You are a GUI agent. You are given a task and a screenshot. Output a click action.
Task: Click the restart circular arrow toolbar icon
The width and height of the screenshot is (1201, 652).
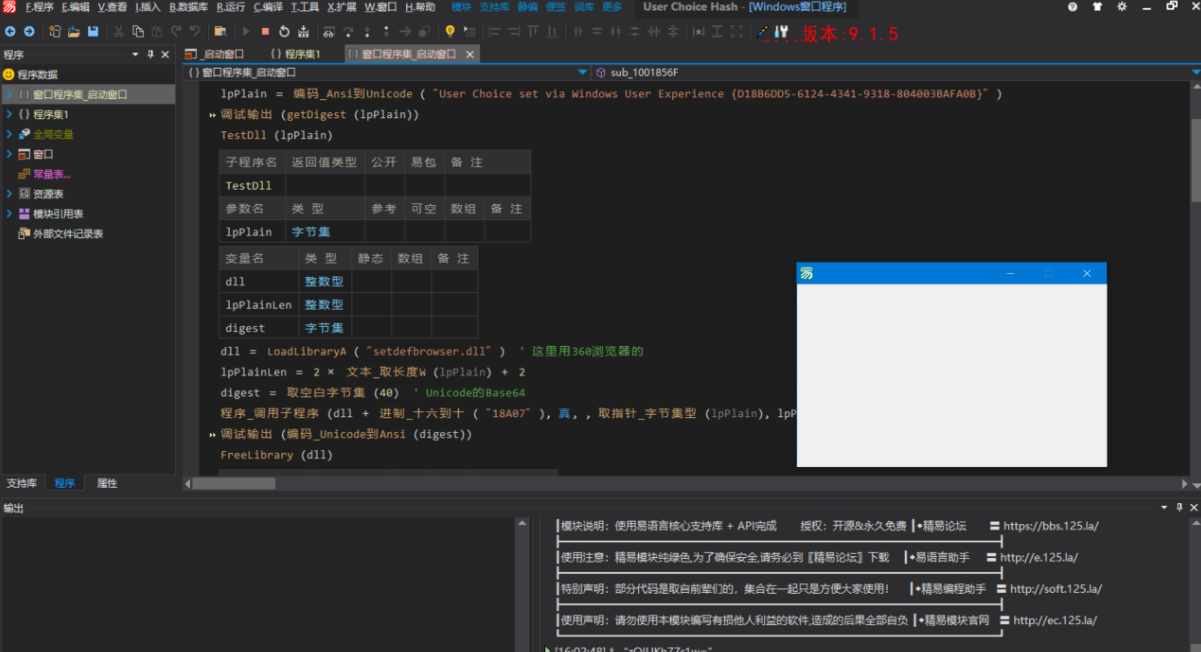pos(284,32)
